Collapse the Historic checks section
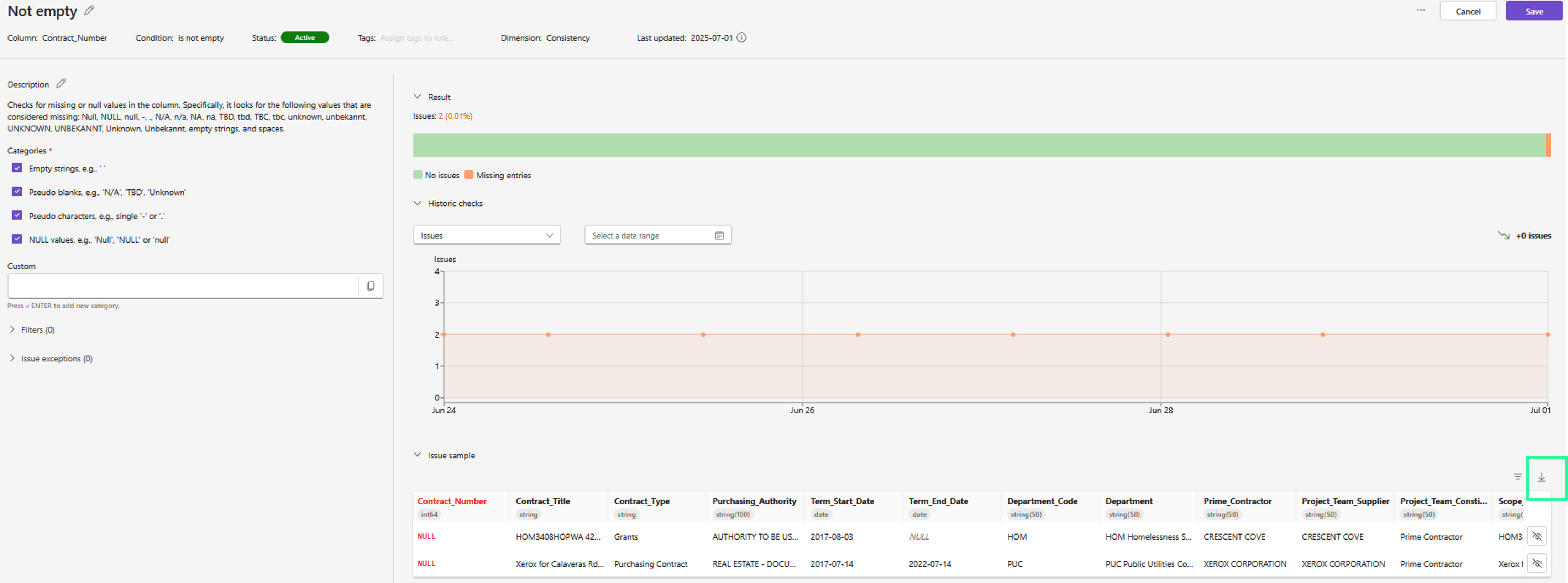The image size is (1568, 583). 418,203
